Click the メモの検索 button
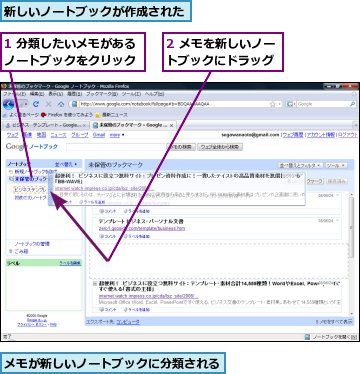This screenshot has width=360, height=374. pos(181,147)
